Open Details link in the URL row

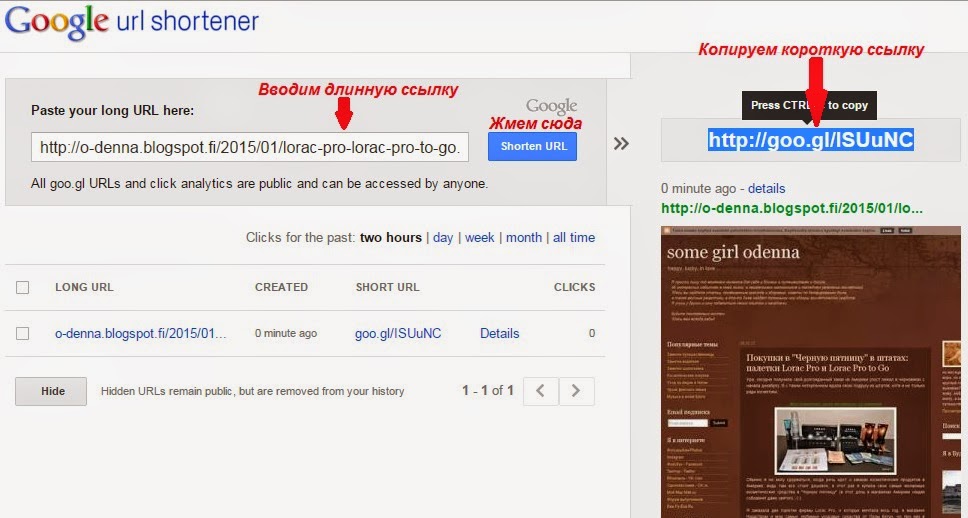click(x=499, y=333)
